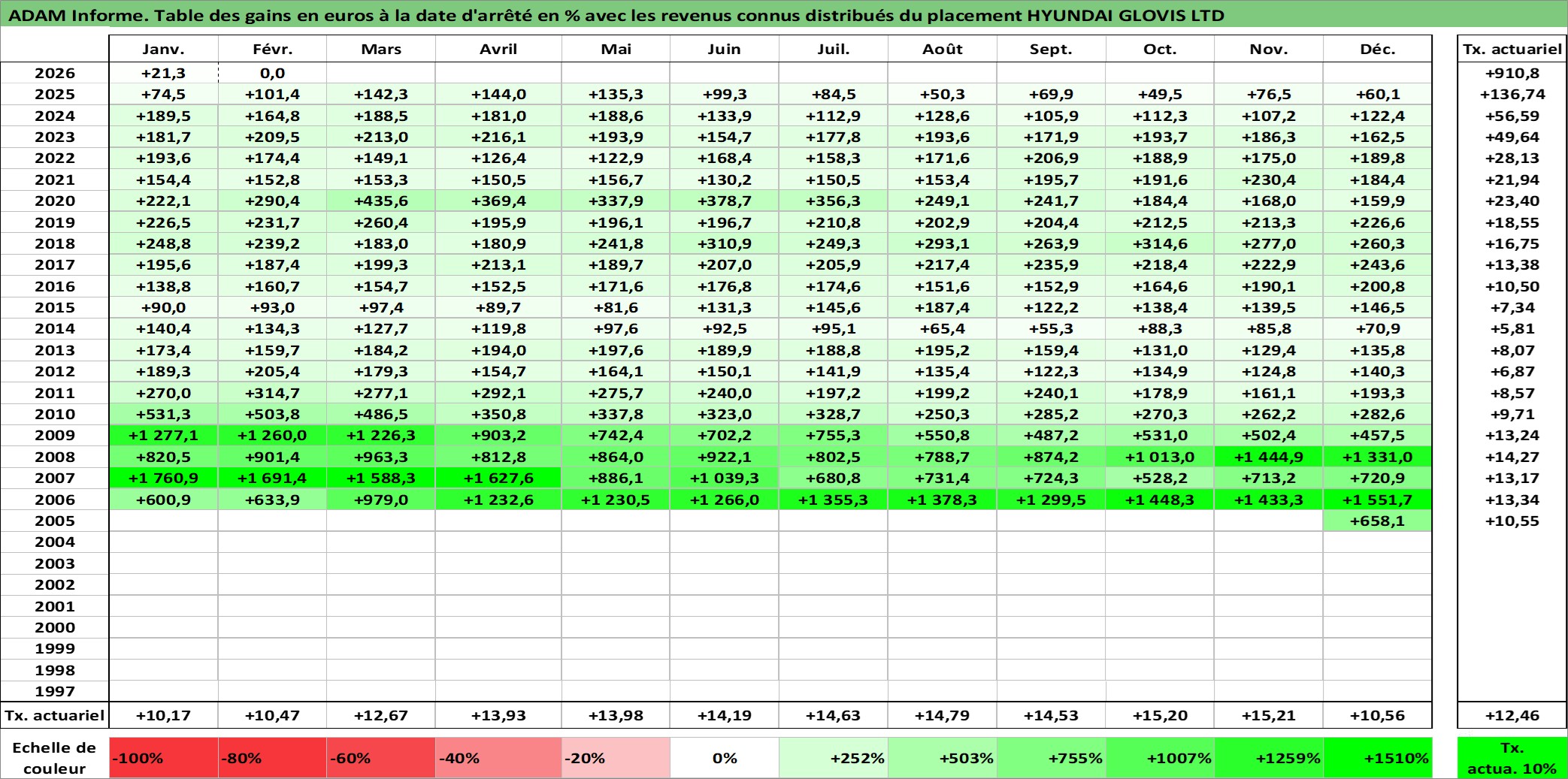The height and width of the screenshot is (779, 1568).
Task: Select the +252% light green scale swatch
Action: click(834, 758)
